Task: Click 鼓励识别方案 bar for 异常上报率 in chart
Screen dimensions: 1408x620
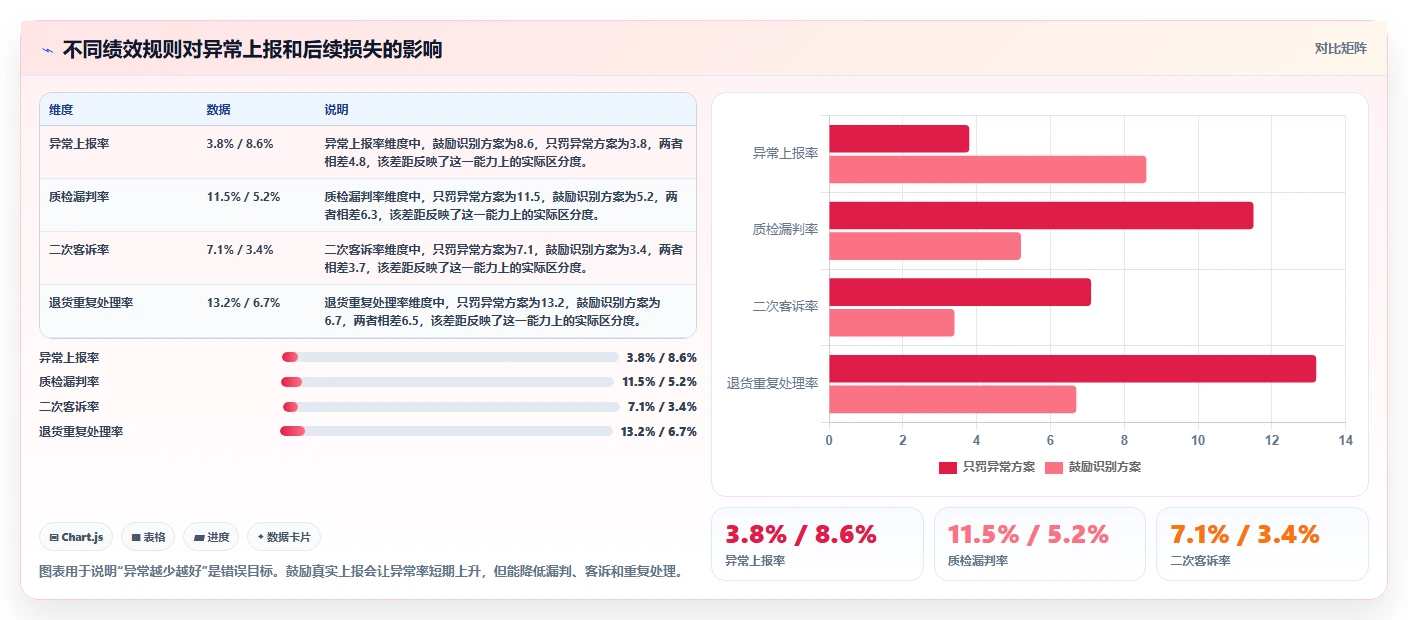Action: pyautogui.click(x=987, y=170)
